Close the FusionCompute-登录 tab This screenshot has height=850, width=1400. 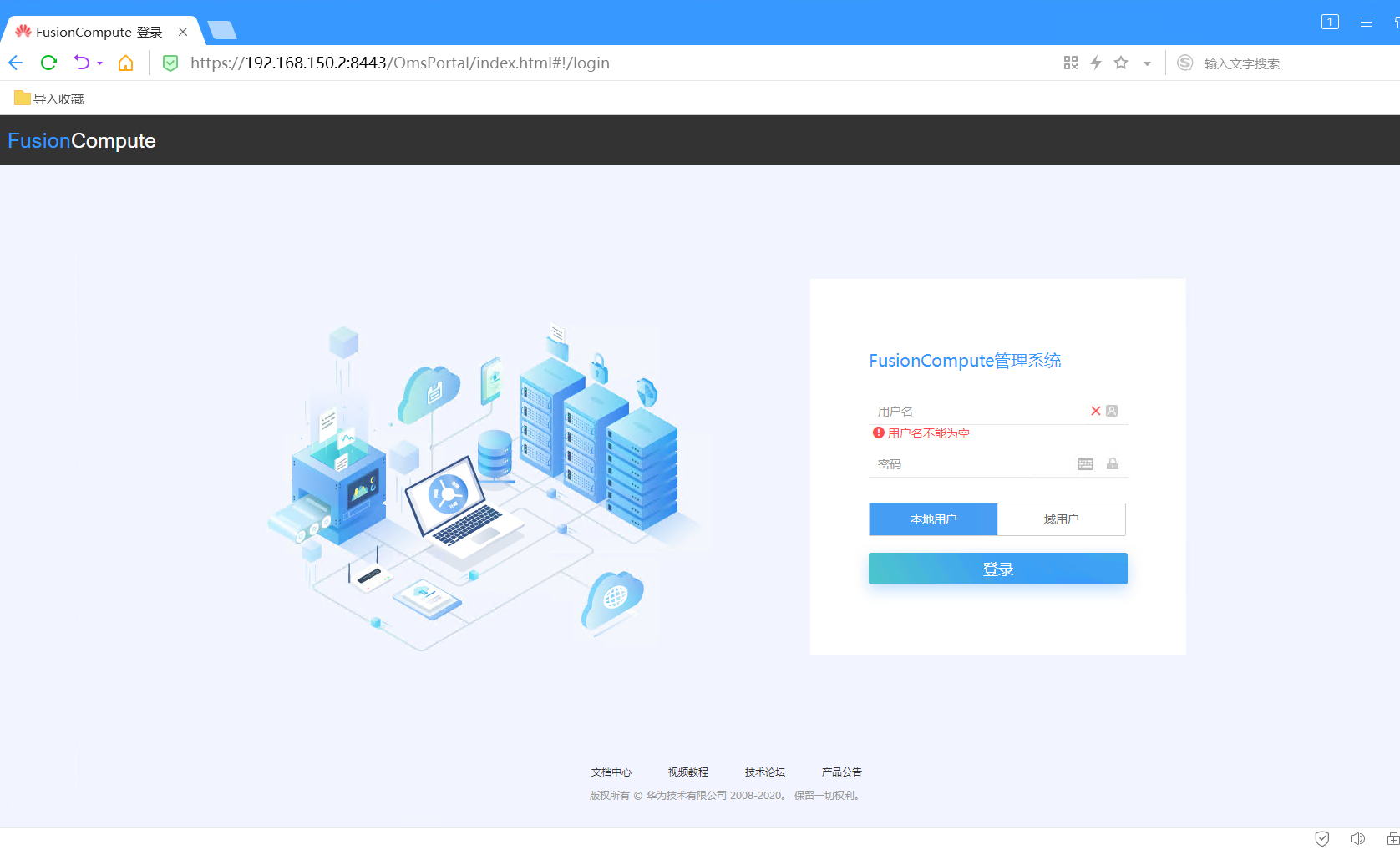click(183, 32)
